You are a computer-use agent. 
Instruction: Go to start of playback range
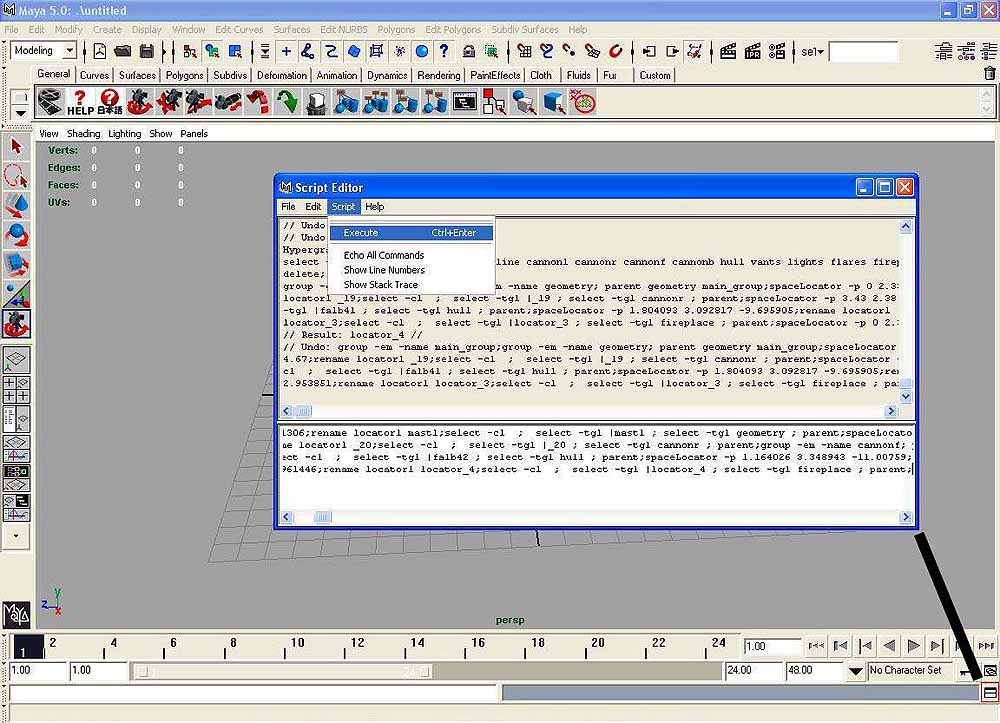(x=816, y=646)
